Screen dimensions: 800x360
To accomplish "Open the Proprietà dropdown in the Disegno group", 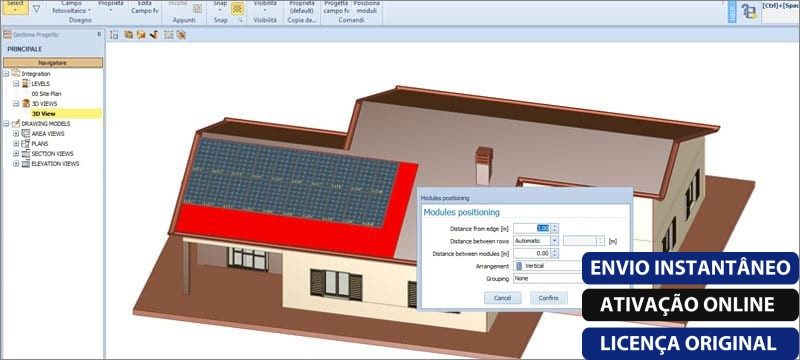I will click(x=110, y=6).
